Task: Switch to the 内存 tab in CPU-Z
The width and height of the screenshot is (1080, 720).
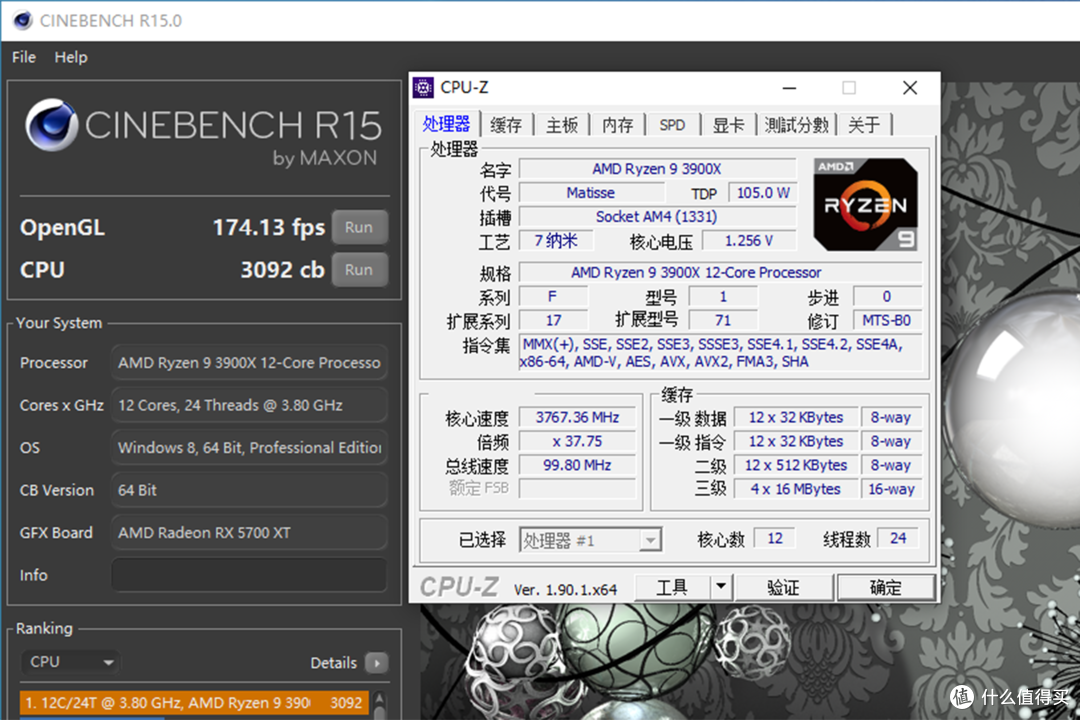Action: click(617, 125)
